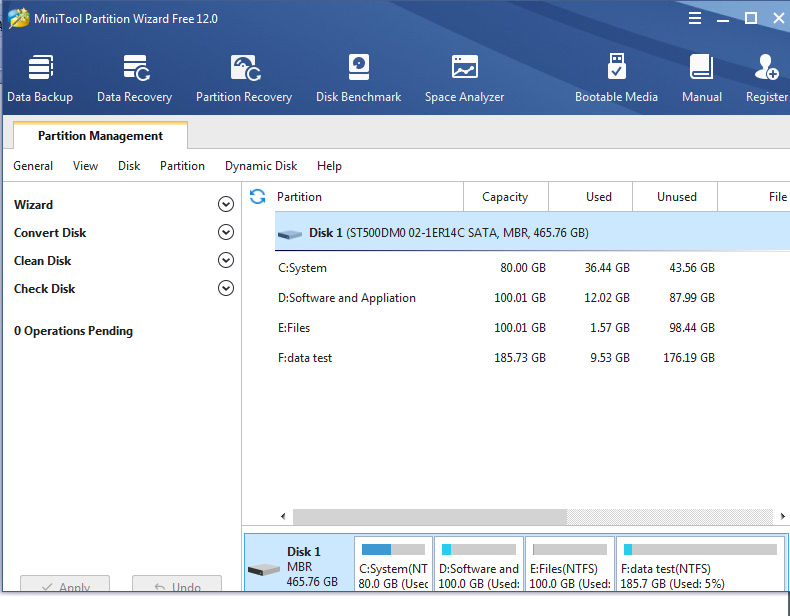Click the Disk 1 drive icon in the list header
This screenshot has height=616, width=790.
point(290,234)
